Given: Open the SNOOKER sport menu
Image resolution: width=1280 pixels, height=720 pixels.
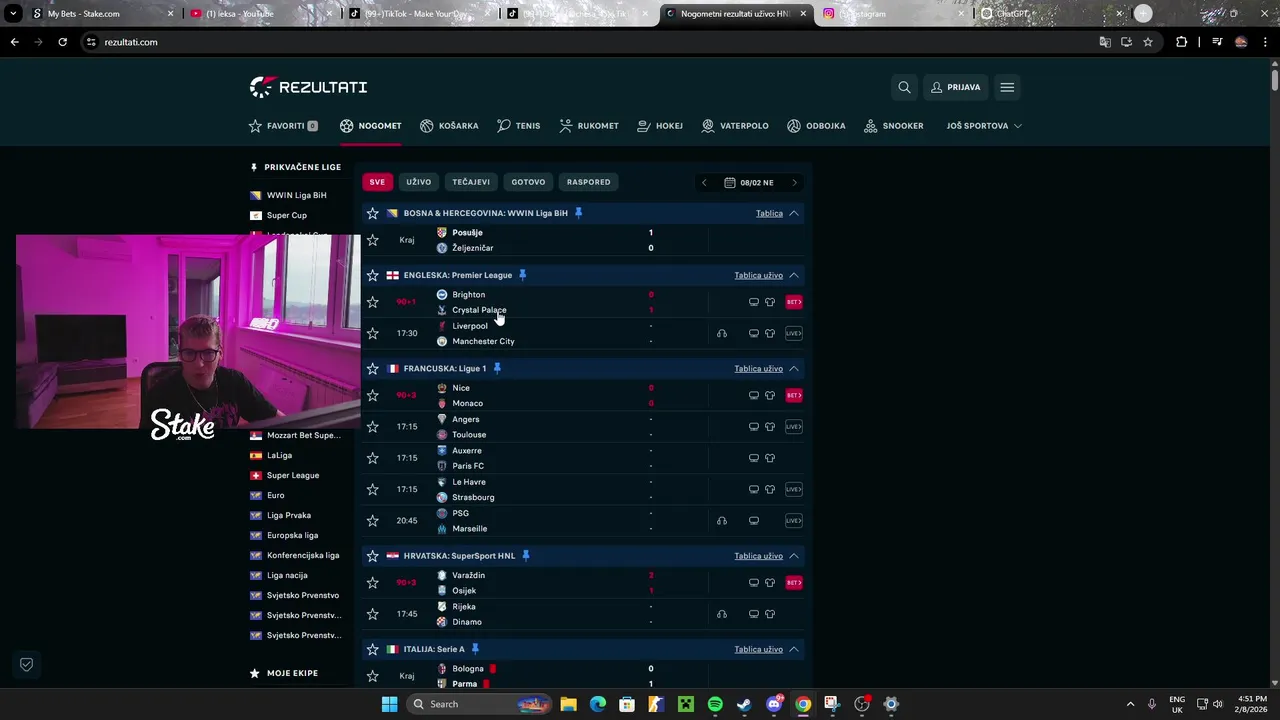Looking at the screenshot, I should [894, 126].
